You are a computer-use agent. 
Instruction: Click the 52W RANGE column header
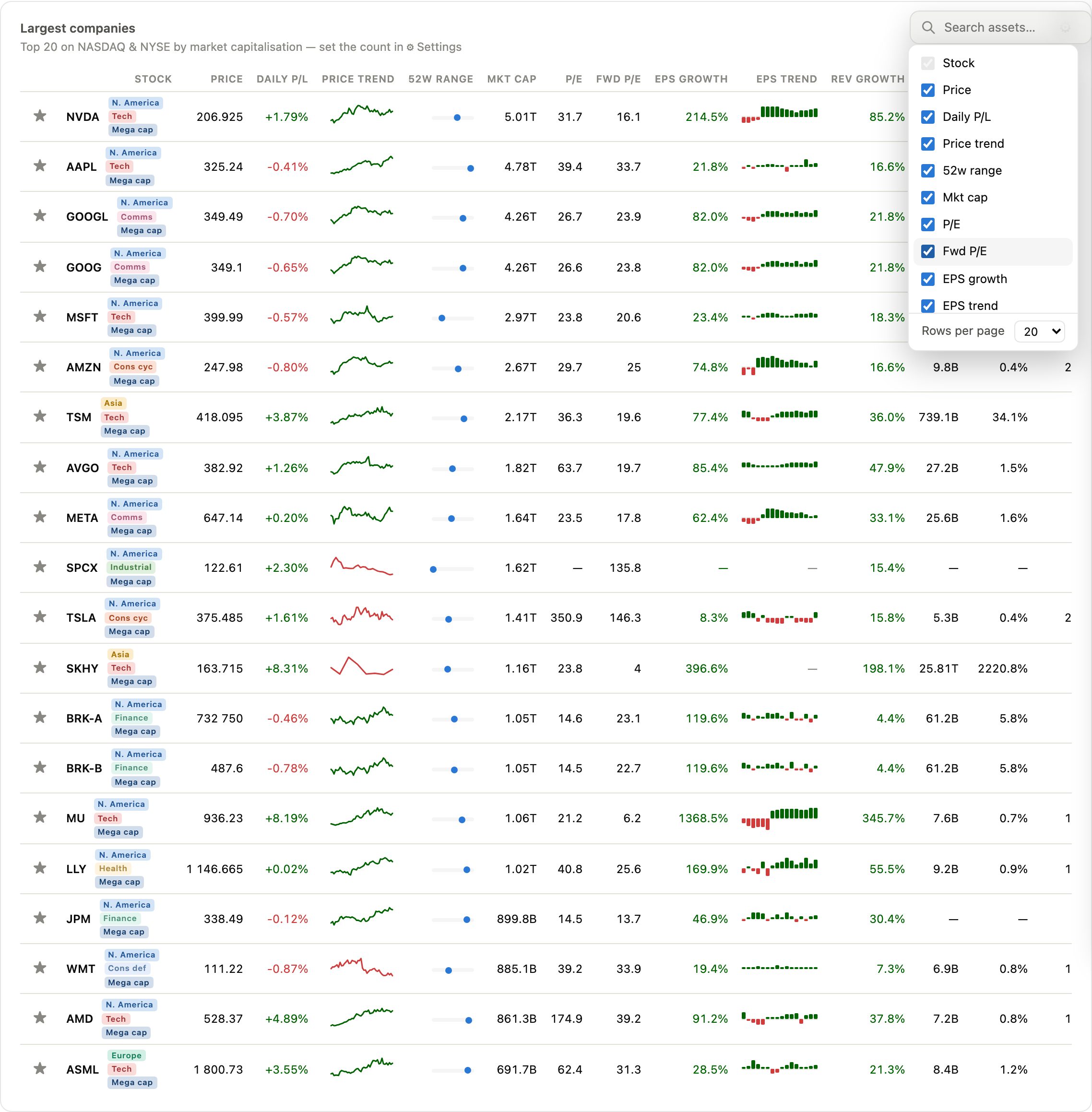(x=440, y=79)
